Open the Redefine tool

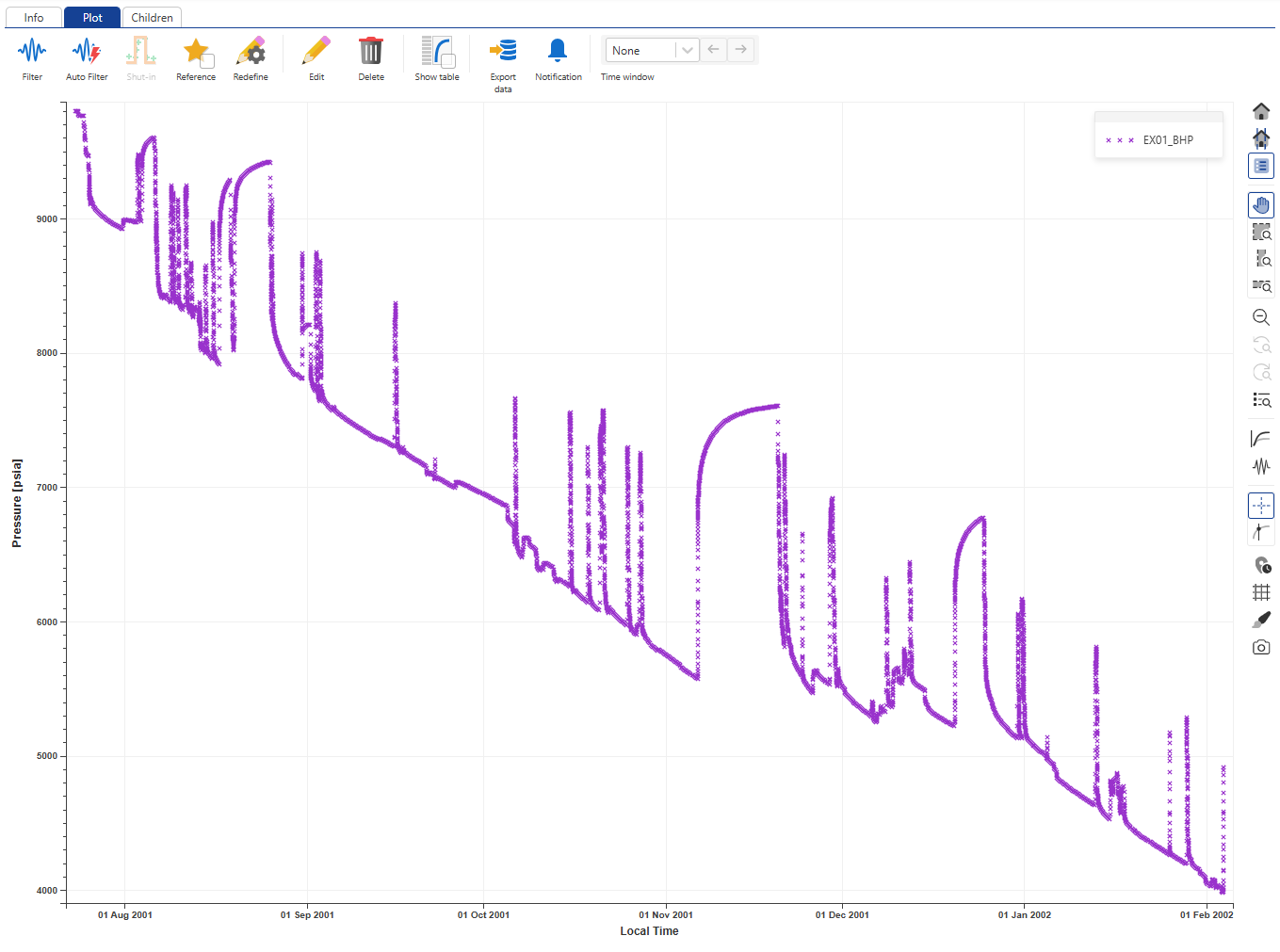point(250,56)
